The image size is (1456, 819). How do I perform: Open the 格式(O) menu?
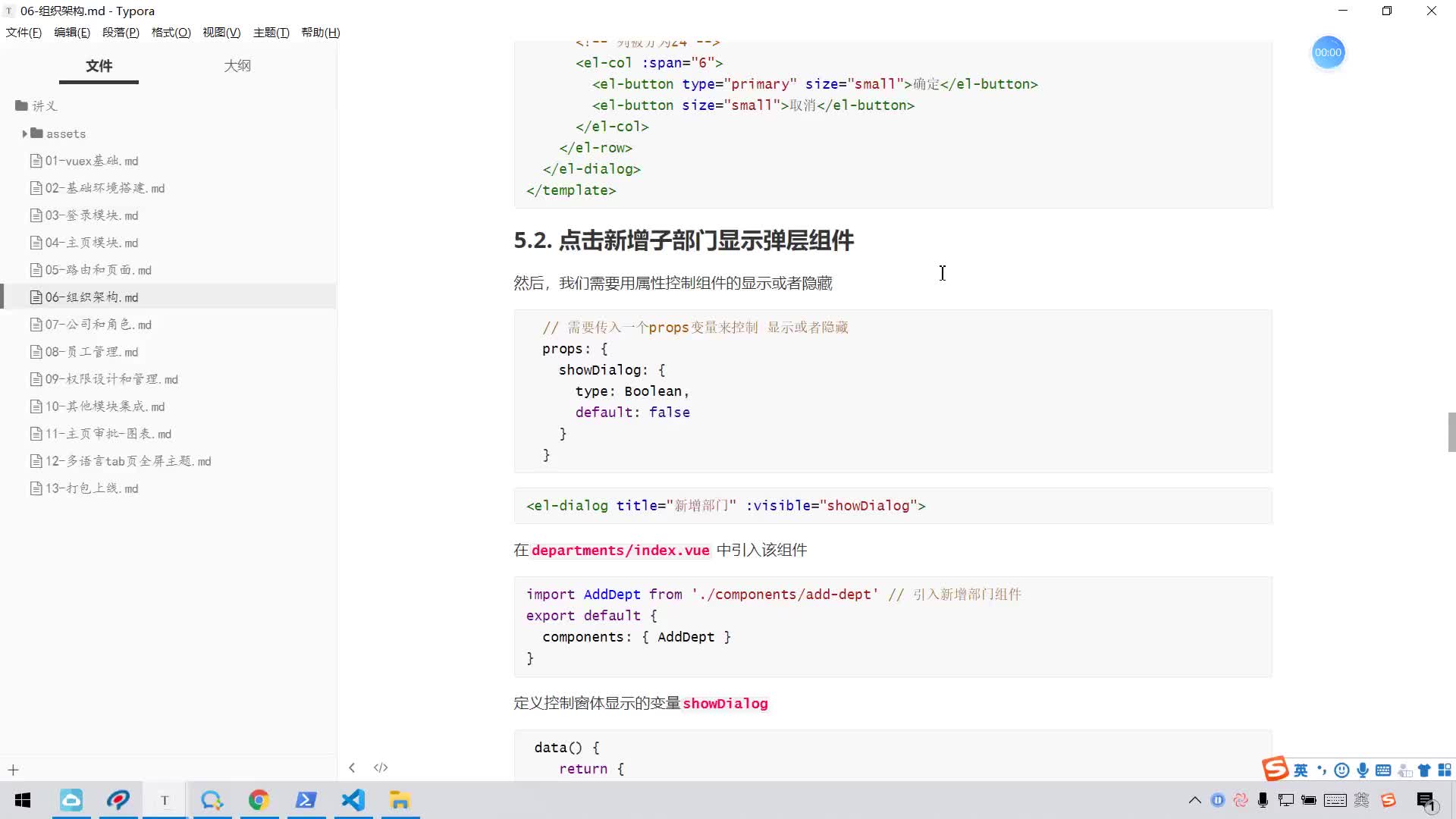[171, 32]
